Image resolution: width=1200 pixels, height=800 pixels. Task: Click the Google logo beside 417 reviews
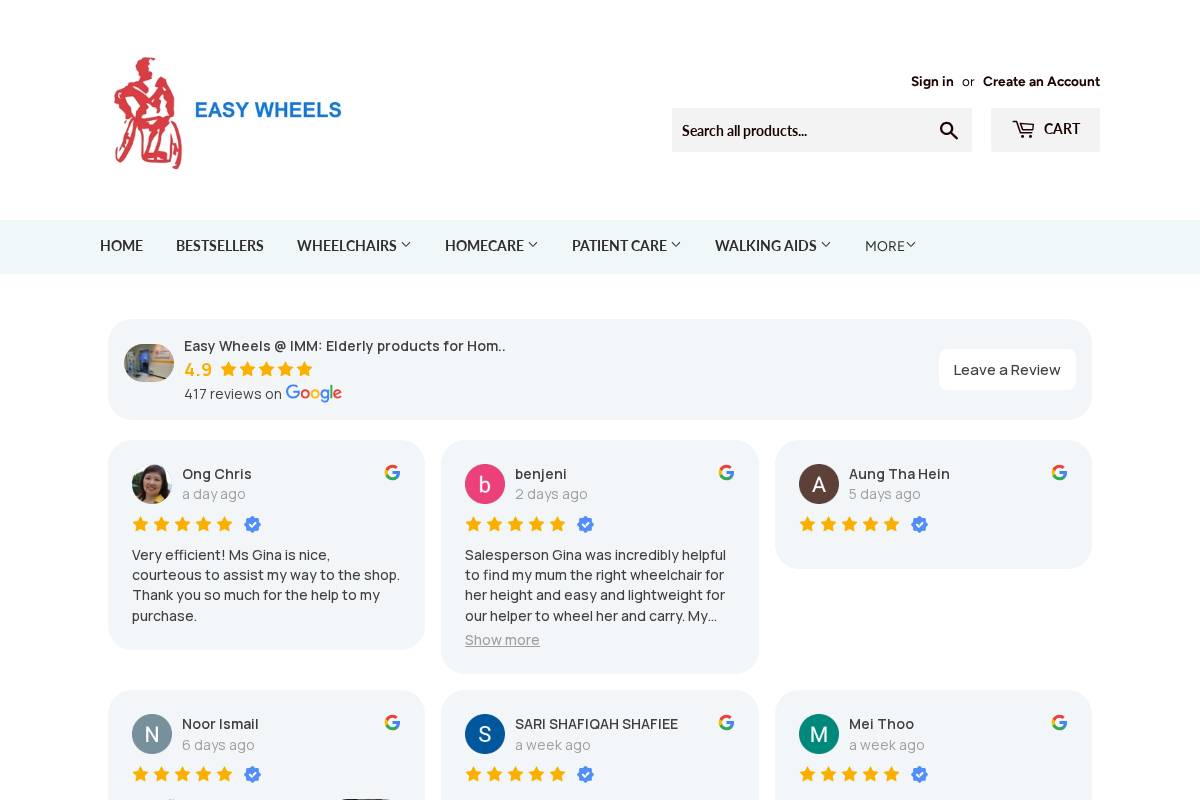point(313,393)
